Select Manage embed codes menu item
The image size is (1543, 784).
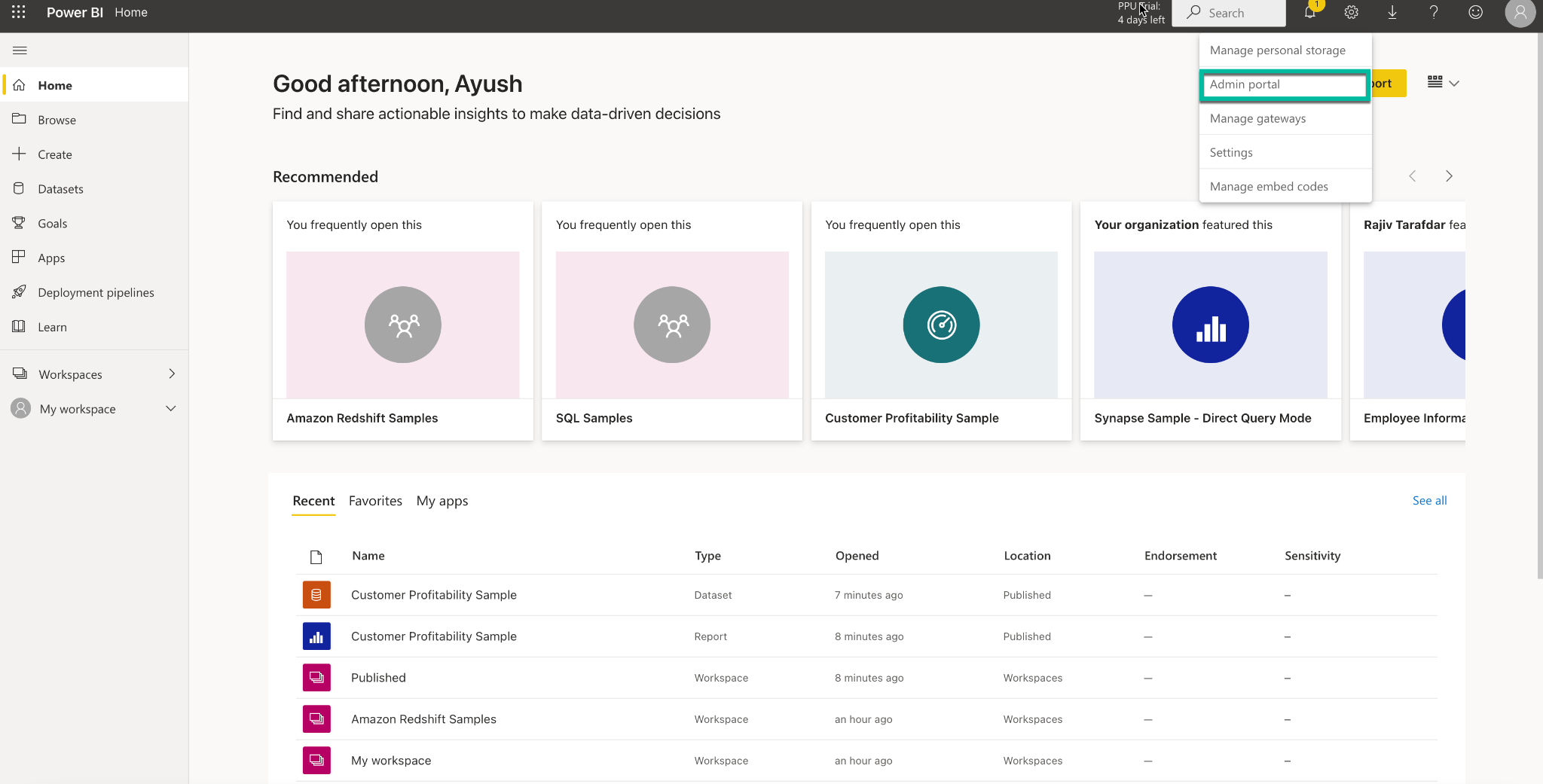point(1285,186)
